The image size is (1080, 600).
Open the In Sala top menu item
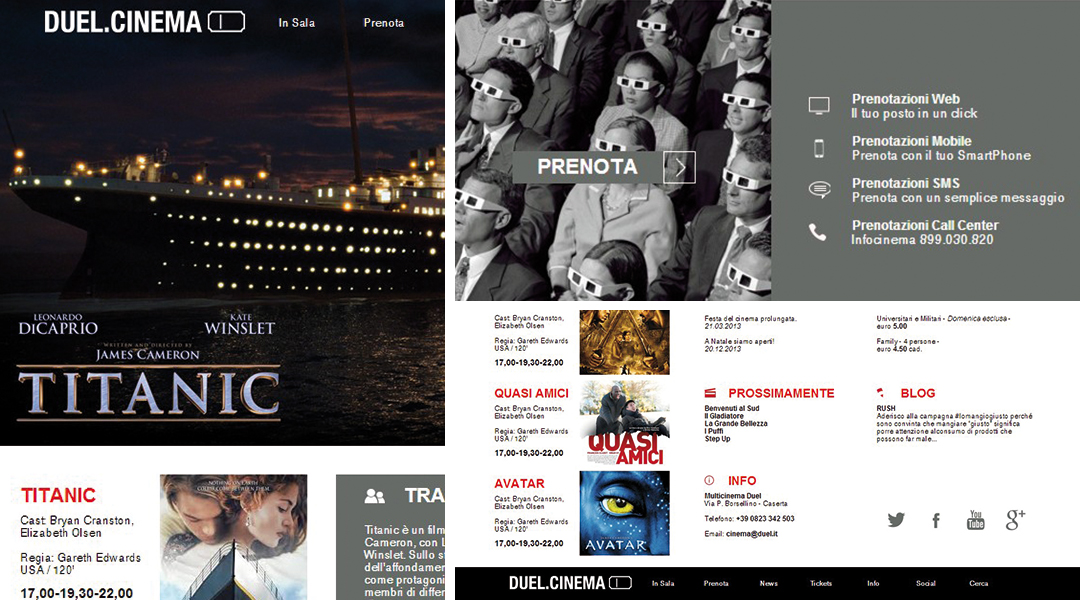[296, 23]
